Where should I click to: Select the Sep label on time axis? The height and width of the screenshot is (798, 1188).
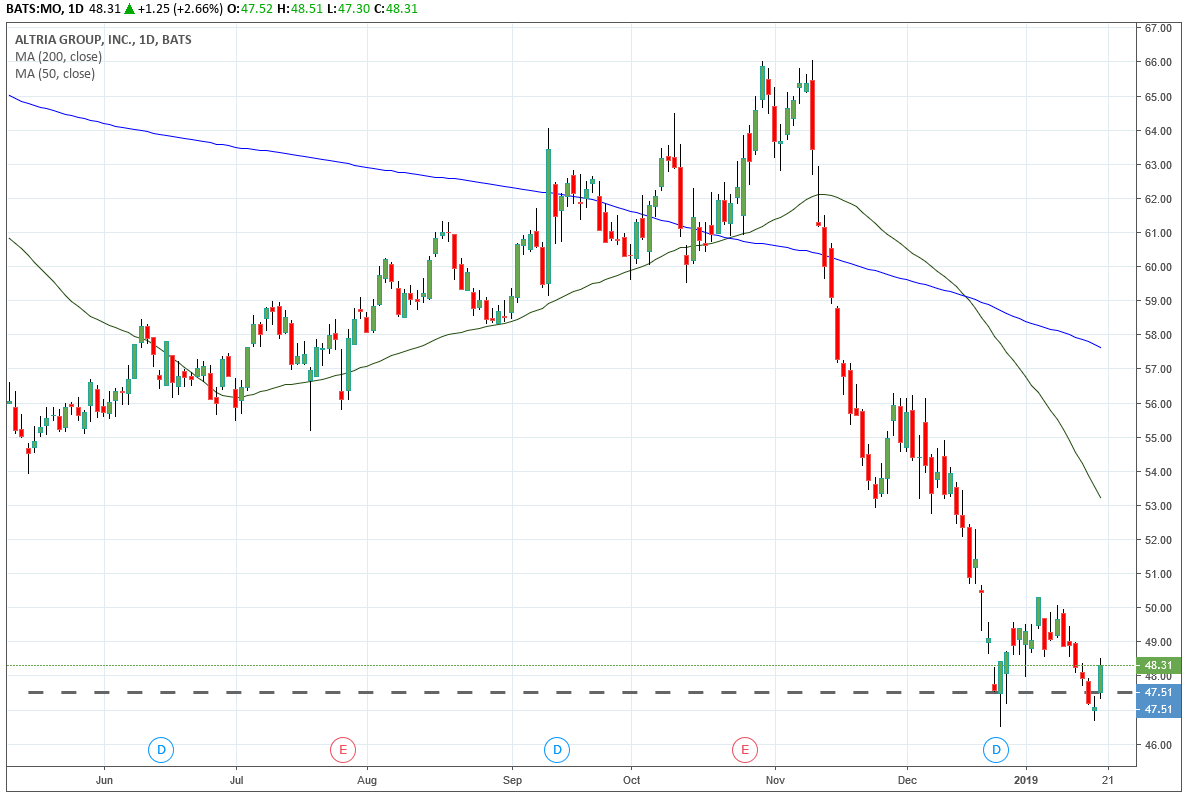click(x=512, y=780)
